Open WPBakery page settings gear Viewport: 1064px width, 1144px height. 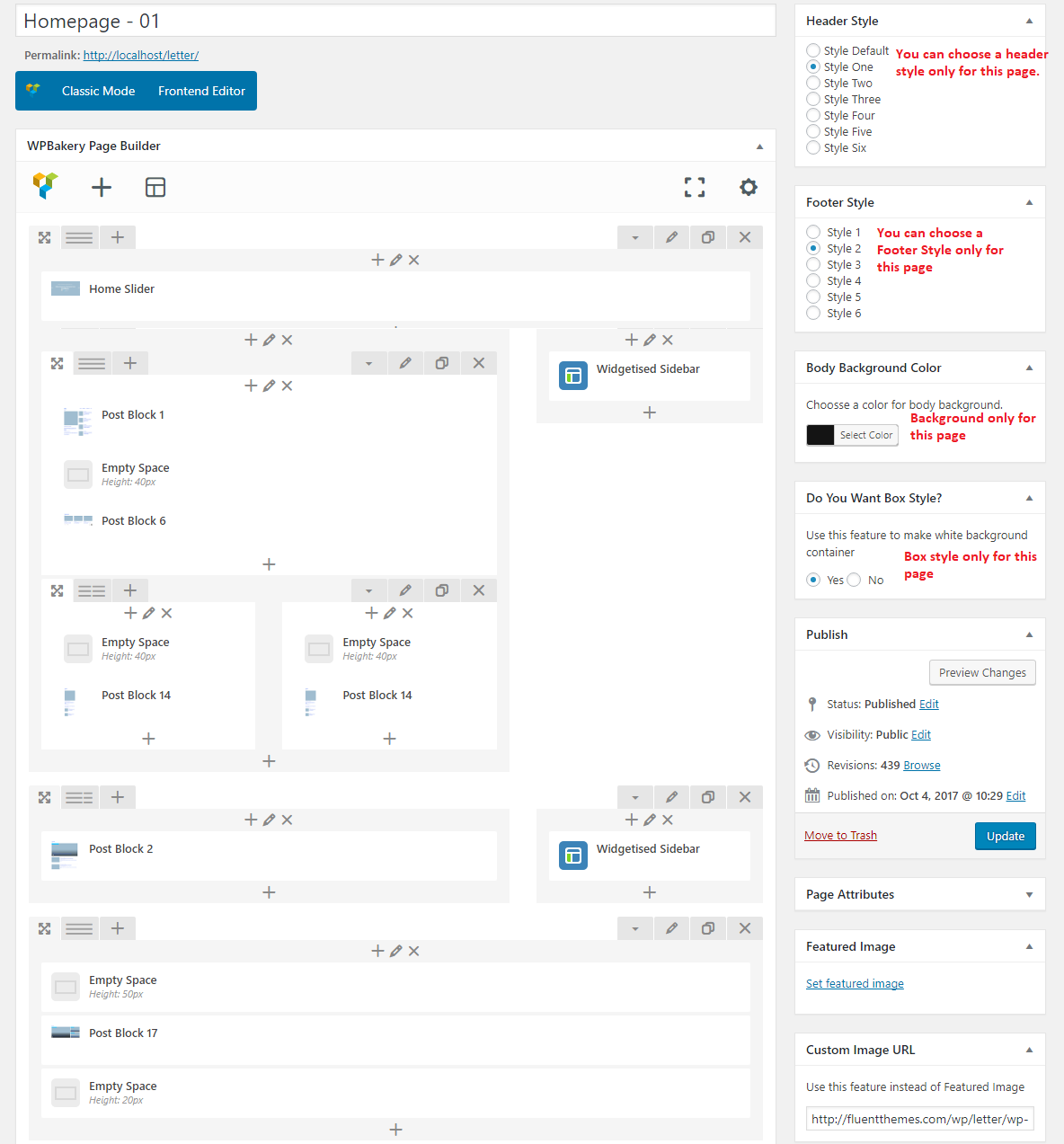pyautogui.click(x=748, y=187)
